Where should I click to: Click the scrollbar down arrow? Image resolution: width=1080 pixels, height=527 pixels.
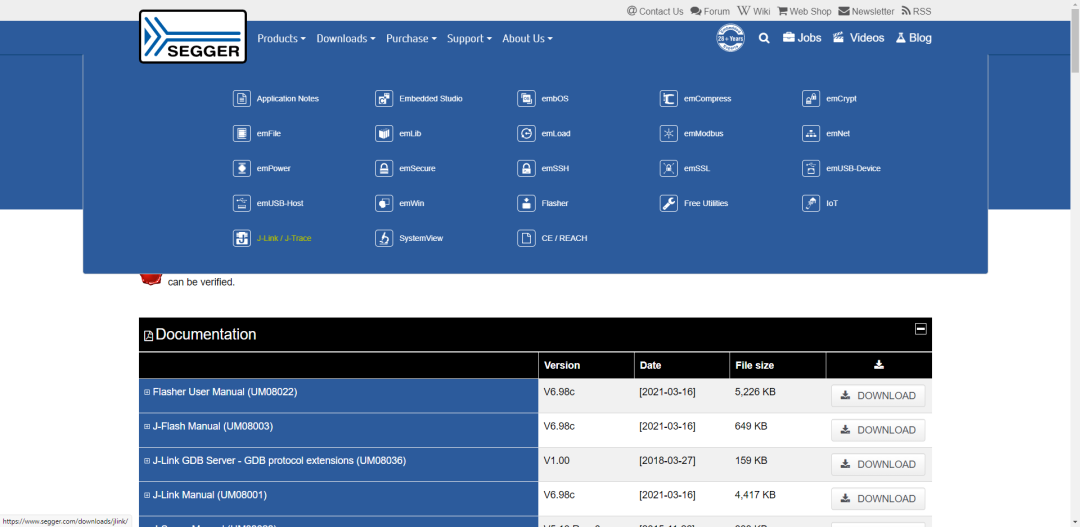1074,521
